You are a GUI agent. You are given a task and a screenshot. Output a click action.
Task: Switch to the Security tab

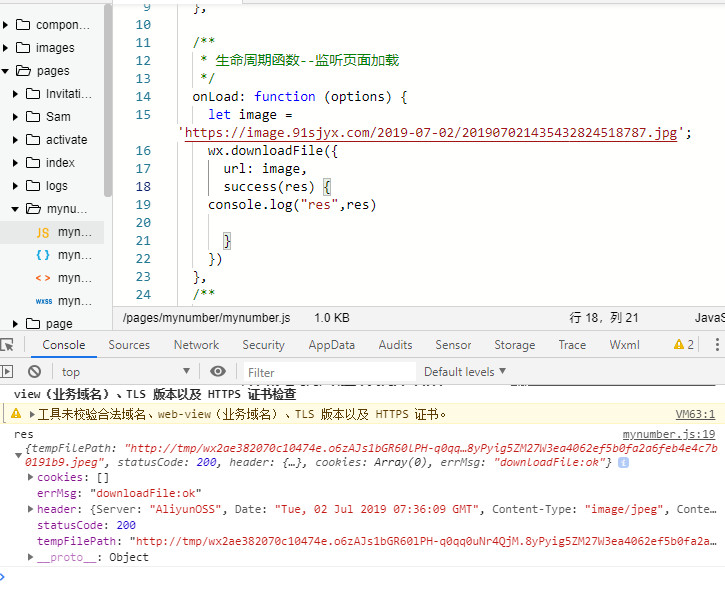pyautogui.click(x=264, y=345)
